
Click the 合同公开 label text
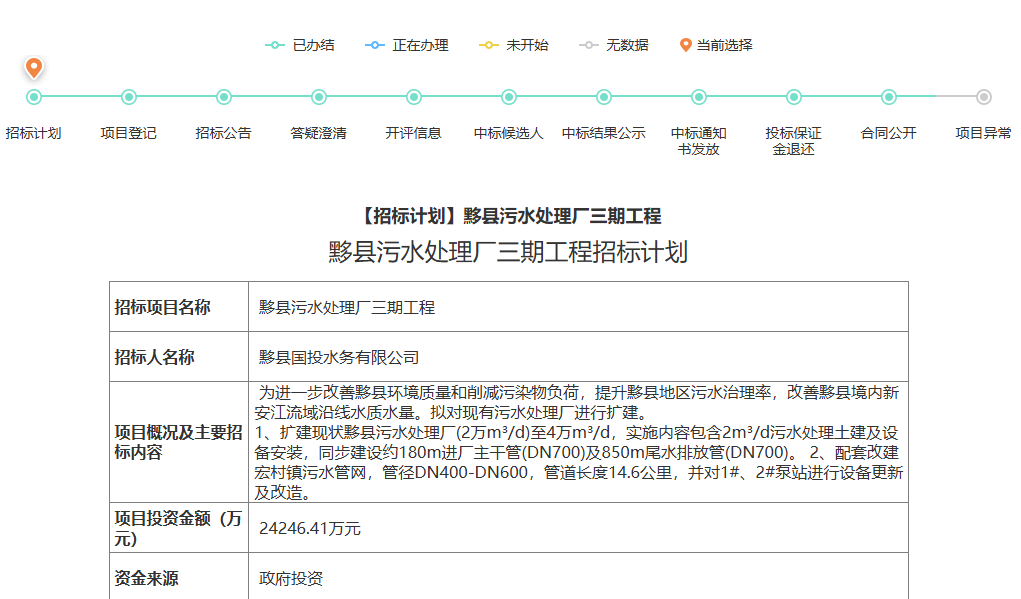tap(889, 133)
